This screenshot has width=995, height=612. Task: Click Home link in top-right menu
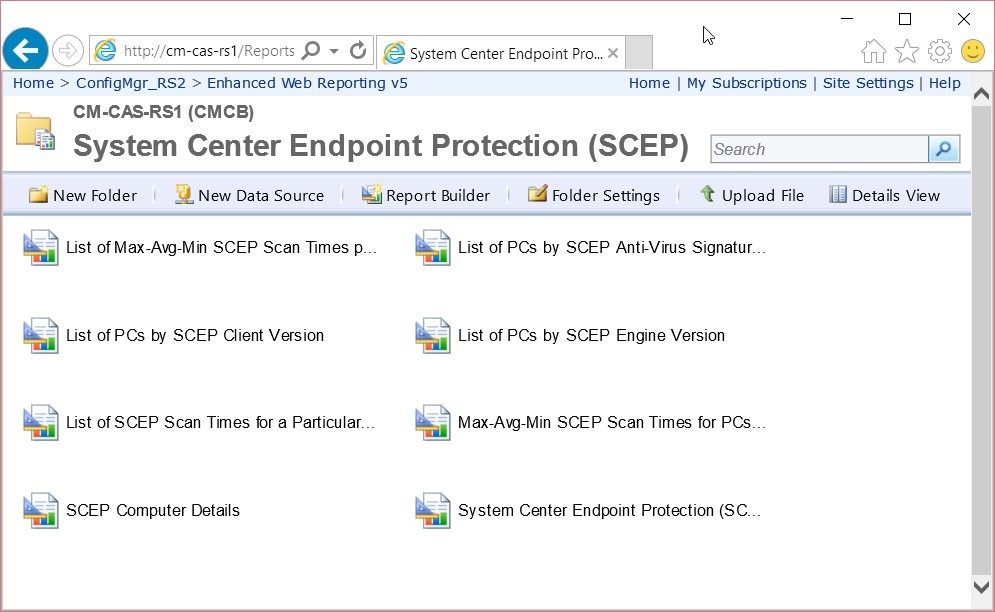[x=649, y=83]
